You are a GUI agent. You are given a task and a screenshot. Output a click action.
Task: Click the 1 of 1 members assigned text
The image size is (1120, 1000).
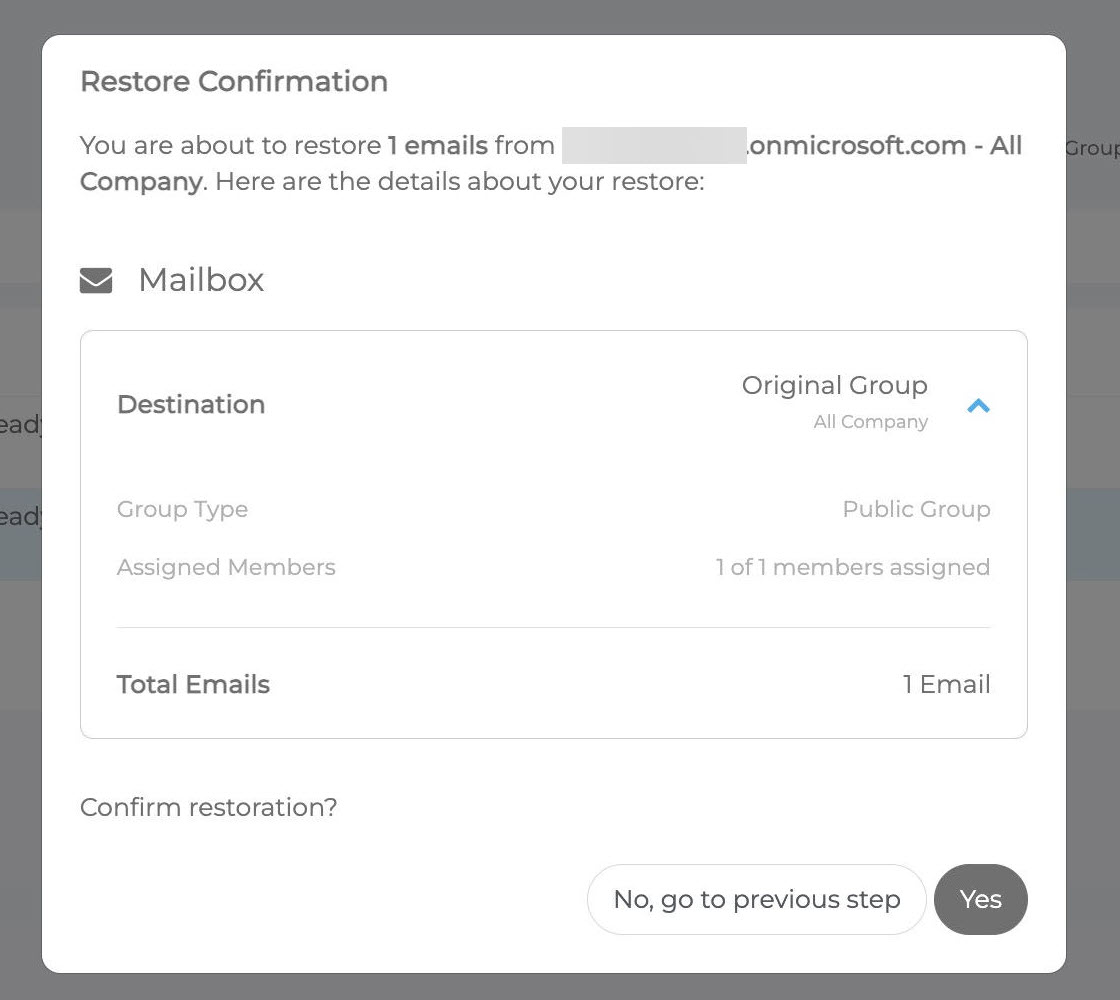click(x=853, y=567)
